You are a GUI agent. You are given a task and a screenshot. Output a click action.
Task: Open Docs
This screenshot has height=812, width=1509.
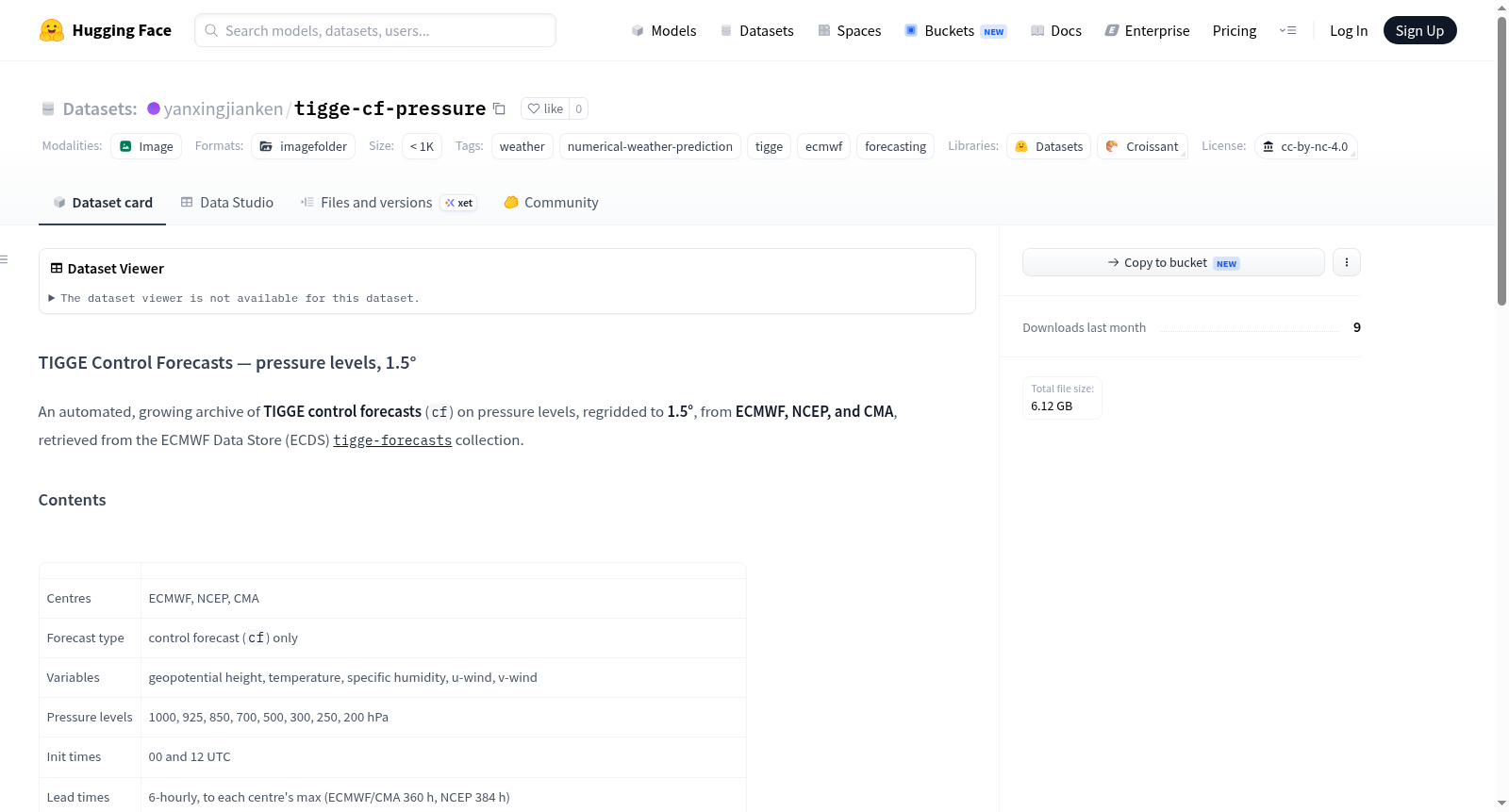click(1056, 30)
